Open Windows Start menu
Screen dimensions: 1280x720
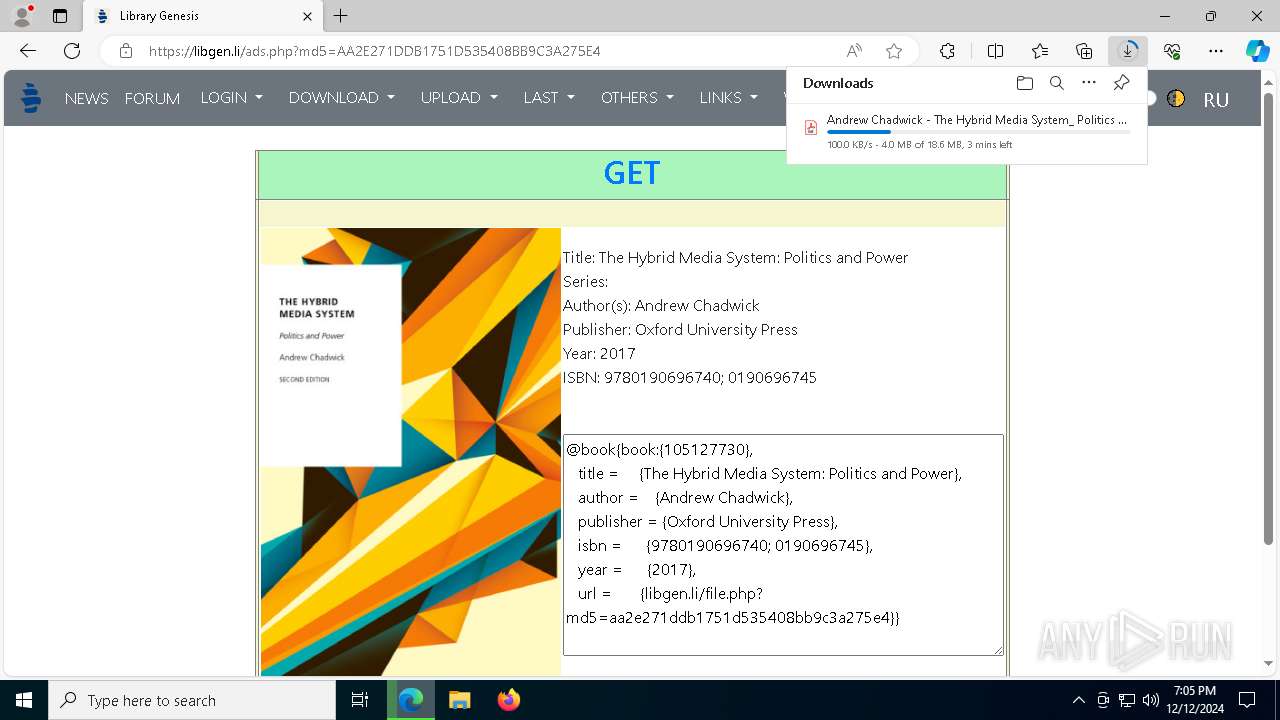click(24, 700)
